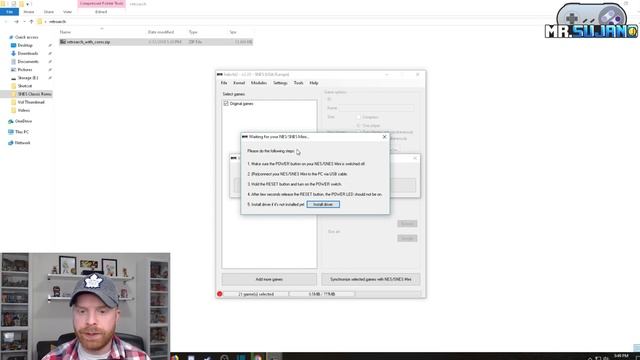Sort by the Type column header

click(x=193, y=32)
